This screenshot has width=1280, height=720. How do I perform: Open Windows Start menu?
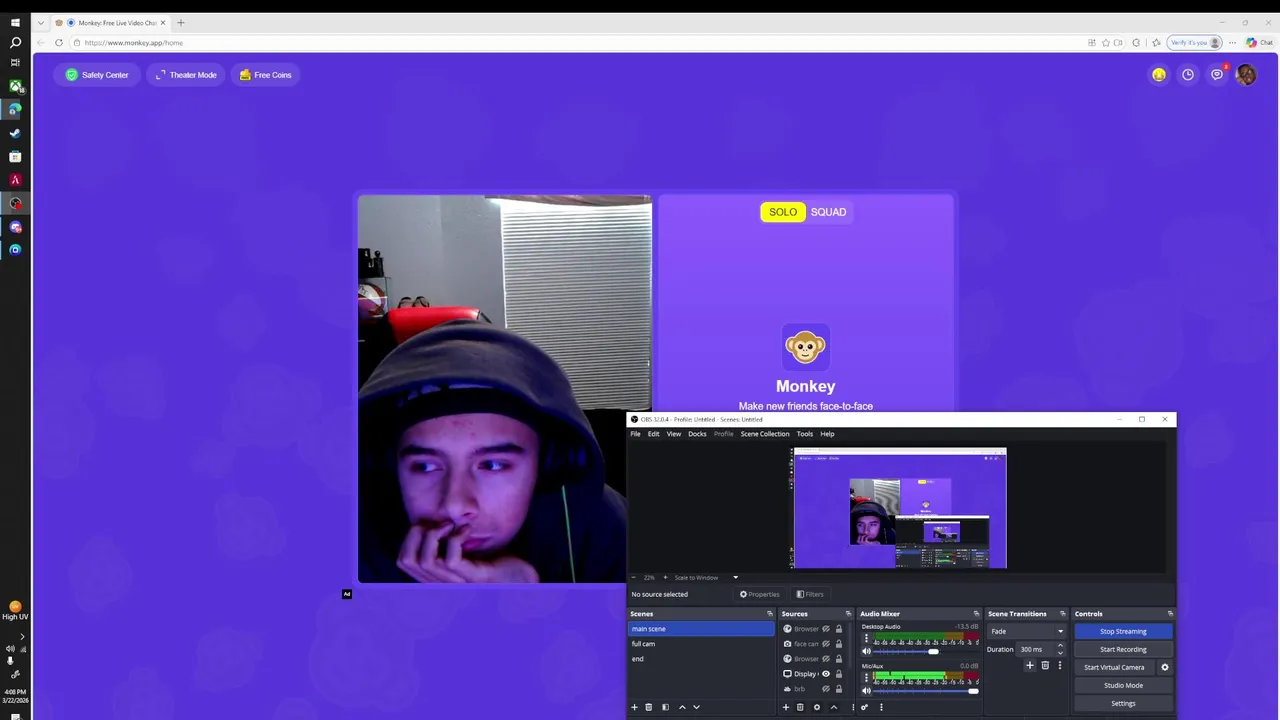coord(15,22)
